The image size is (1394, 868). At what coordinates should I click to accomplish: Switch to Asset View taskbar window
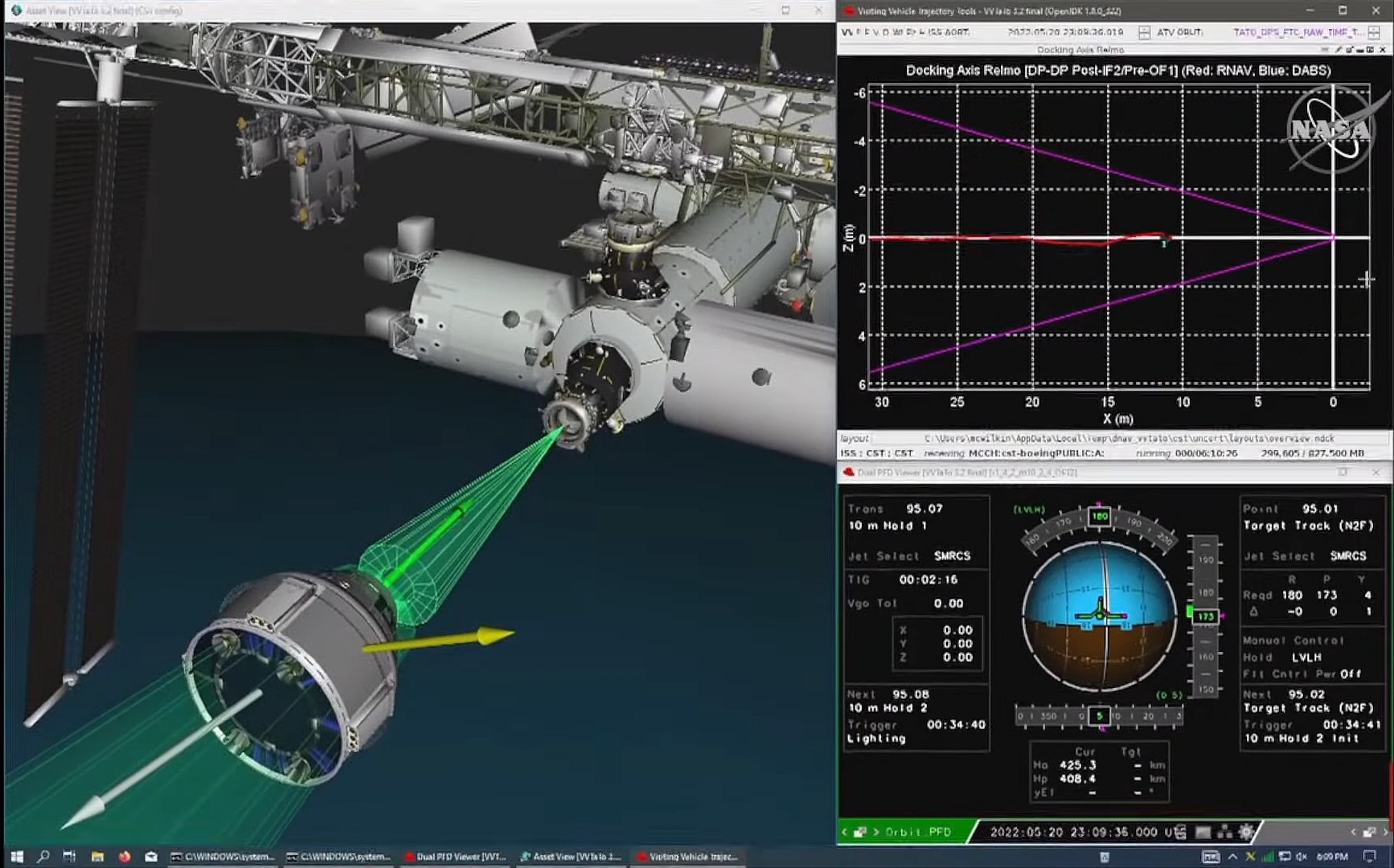(x=571, y=857)
